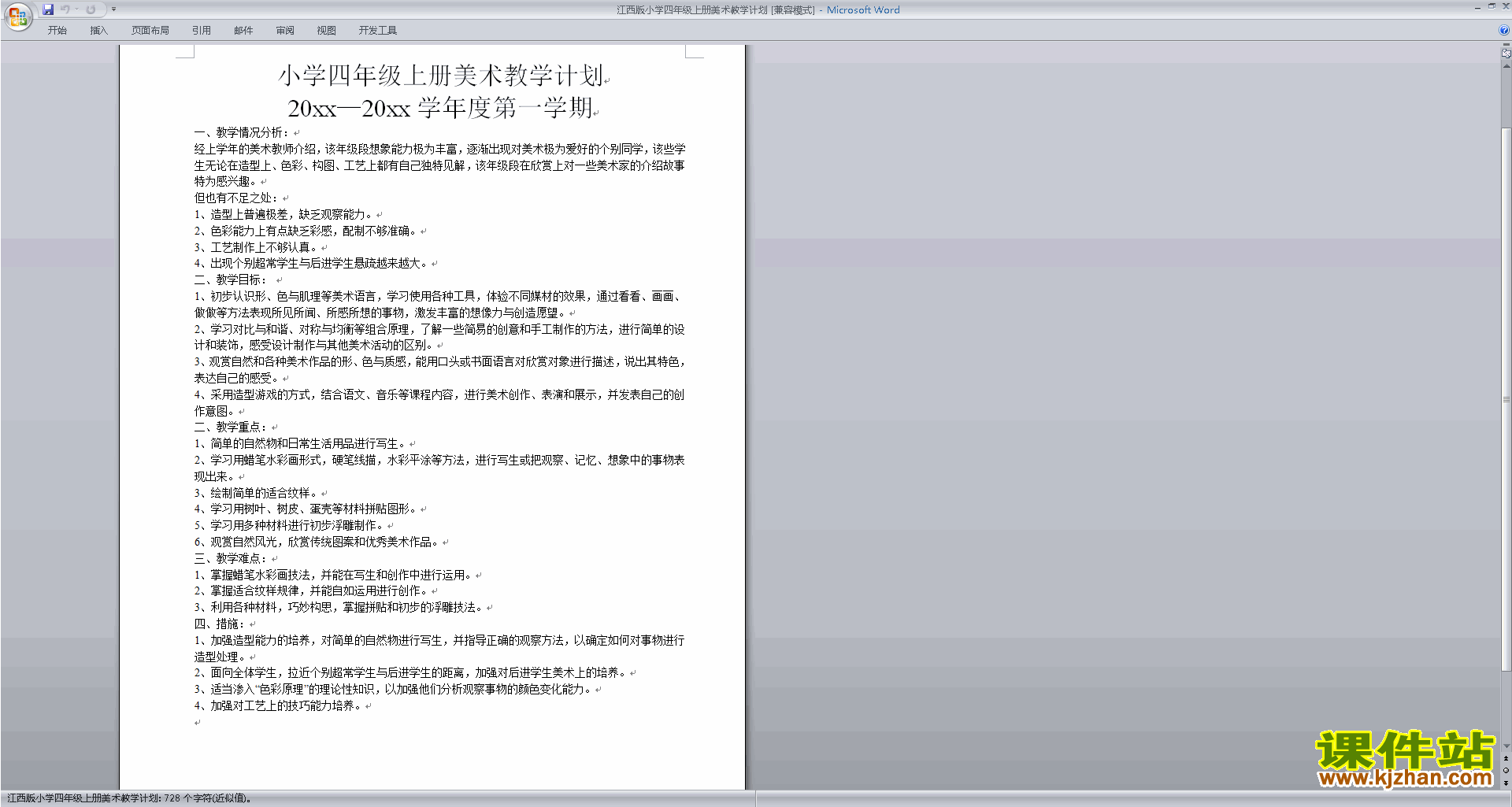Image resolution: width=1512 pixels, height=807 pixels.
Task: Click the status bar character count text
Action: tap(129, 798)
